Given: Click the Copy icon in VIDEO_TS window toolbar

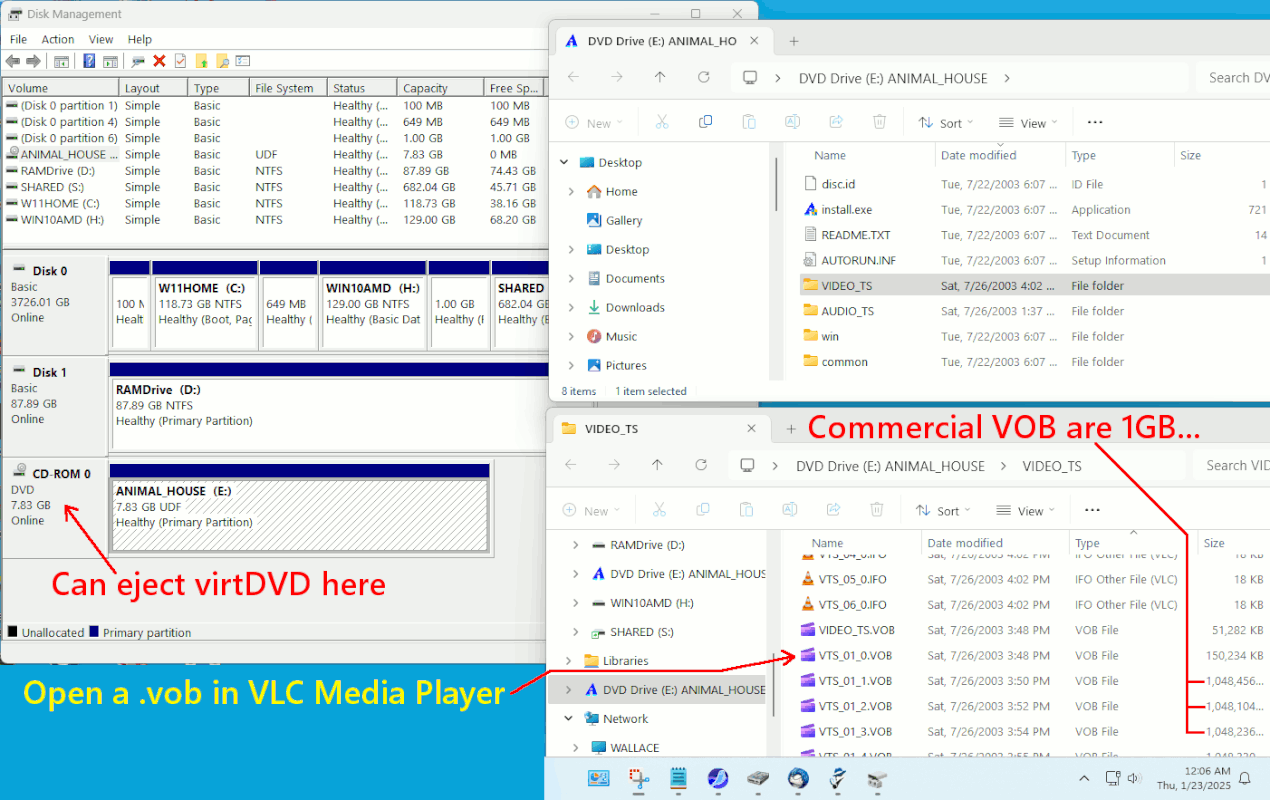Looking at the screenshot, I should point(703,510).
